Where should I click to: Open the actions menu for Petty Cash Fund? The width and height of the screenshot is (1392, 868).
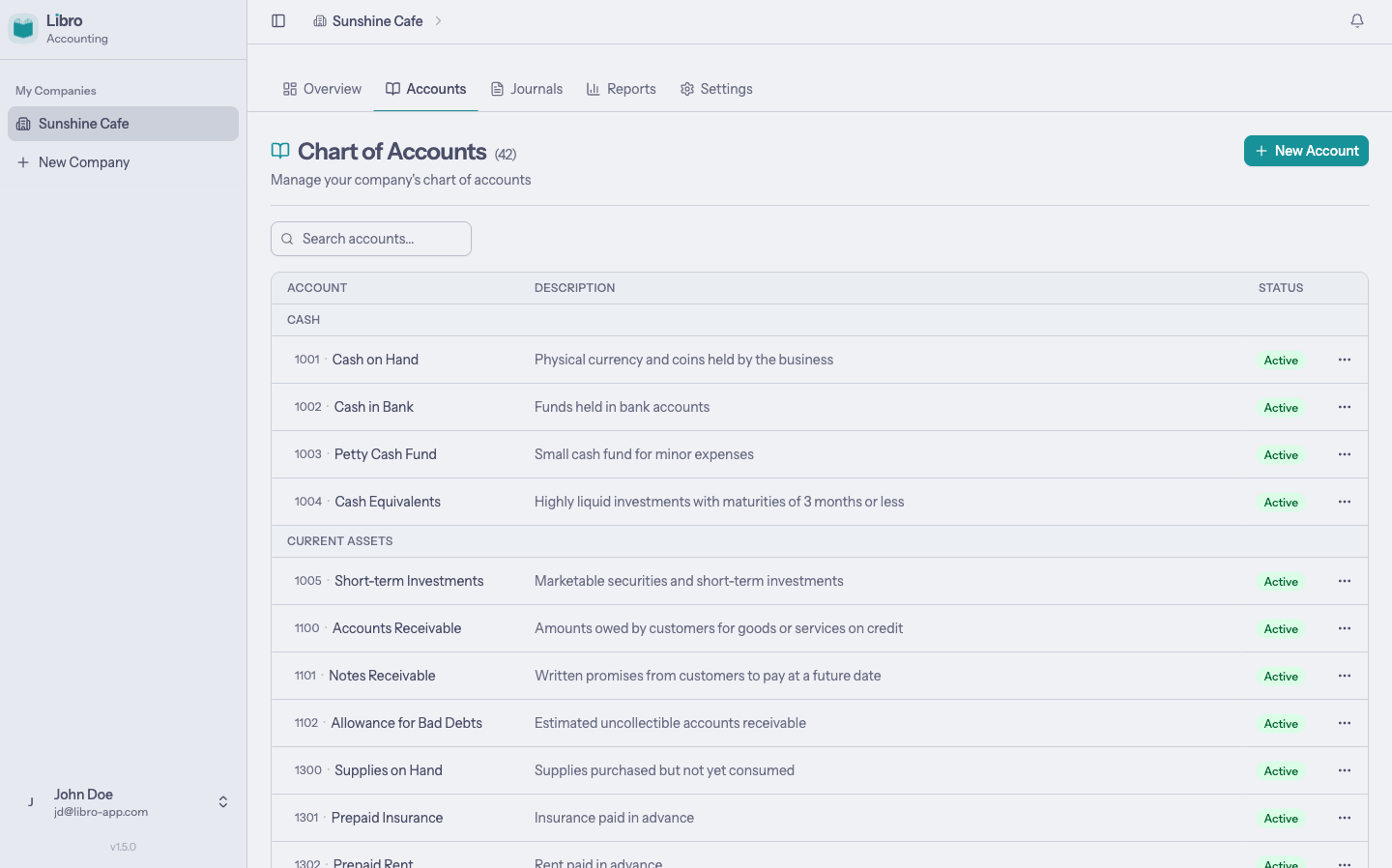[1344, 454]
